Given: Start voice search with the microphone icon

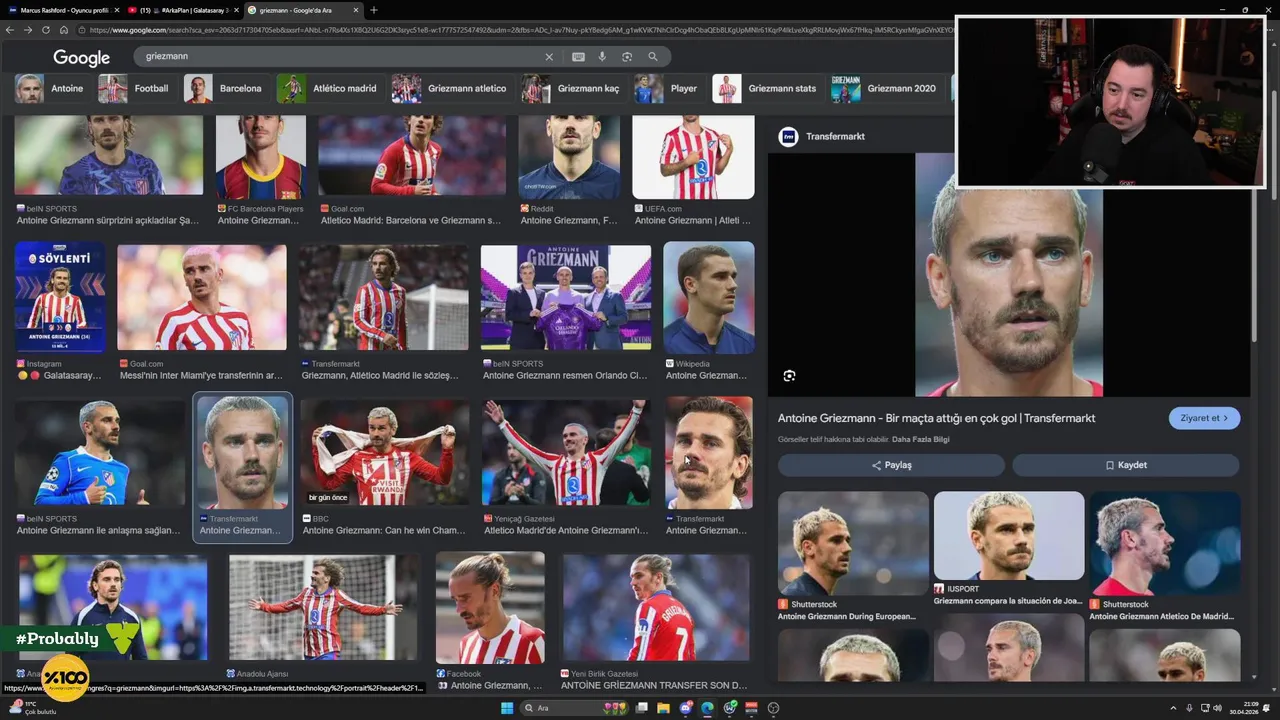Looking at the screenshot, I should point(602,57).
